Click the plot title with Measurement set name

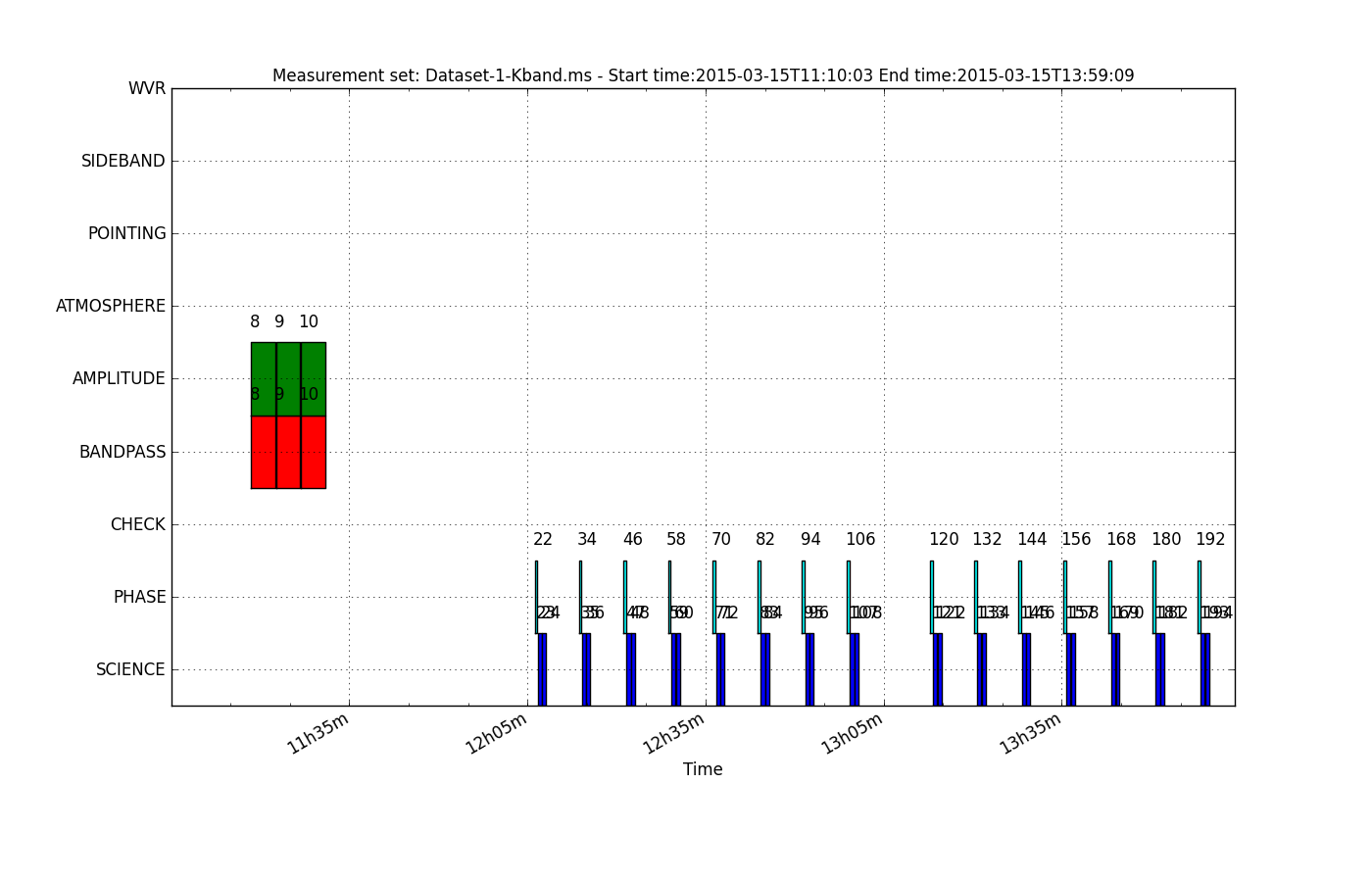coord(703,75)
